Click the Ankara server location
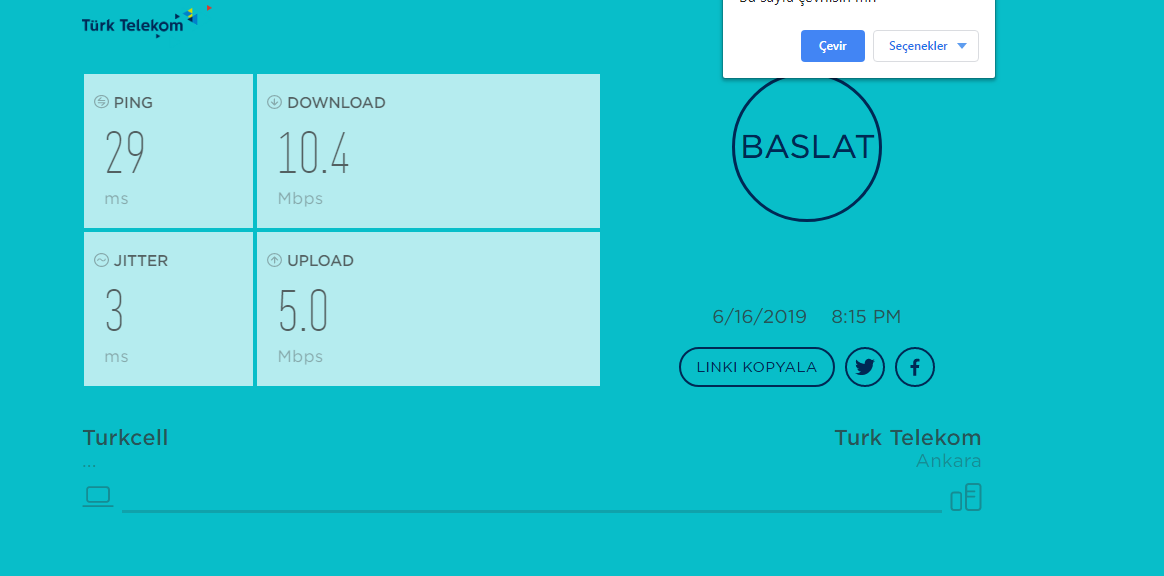Screen dimensions: 1164x576 [949, 461]
